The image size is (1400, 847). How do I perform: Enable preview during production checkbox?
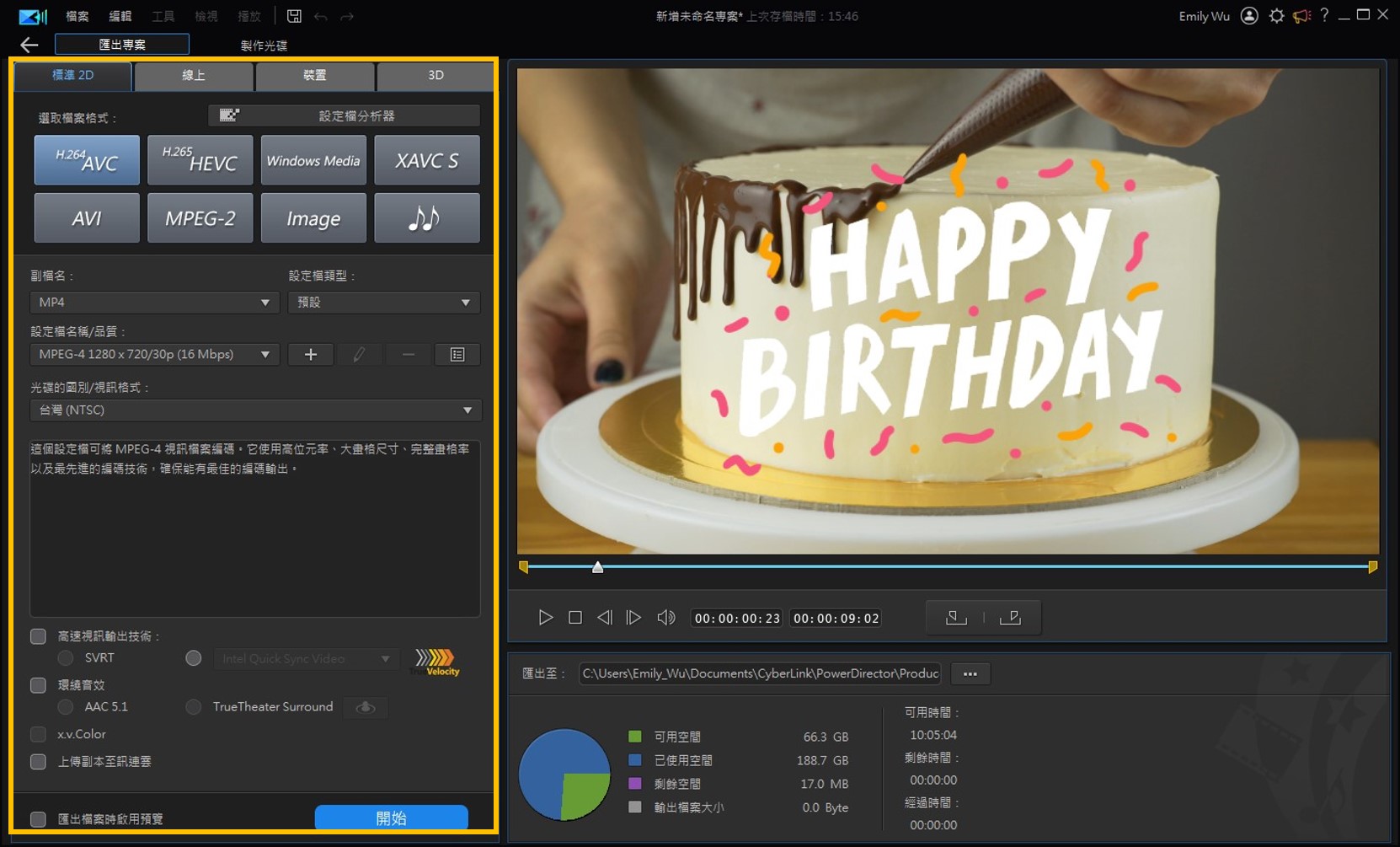(38, 818)
